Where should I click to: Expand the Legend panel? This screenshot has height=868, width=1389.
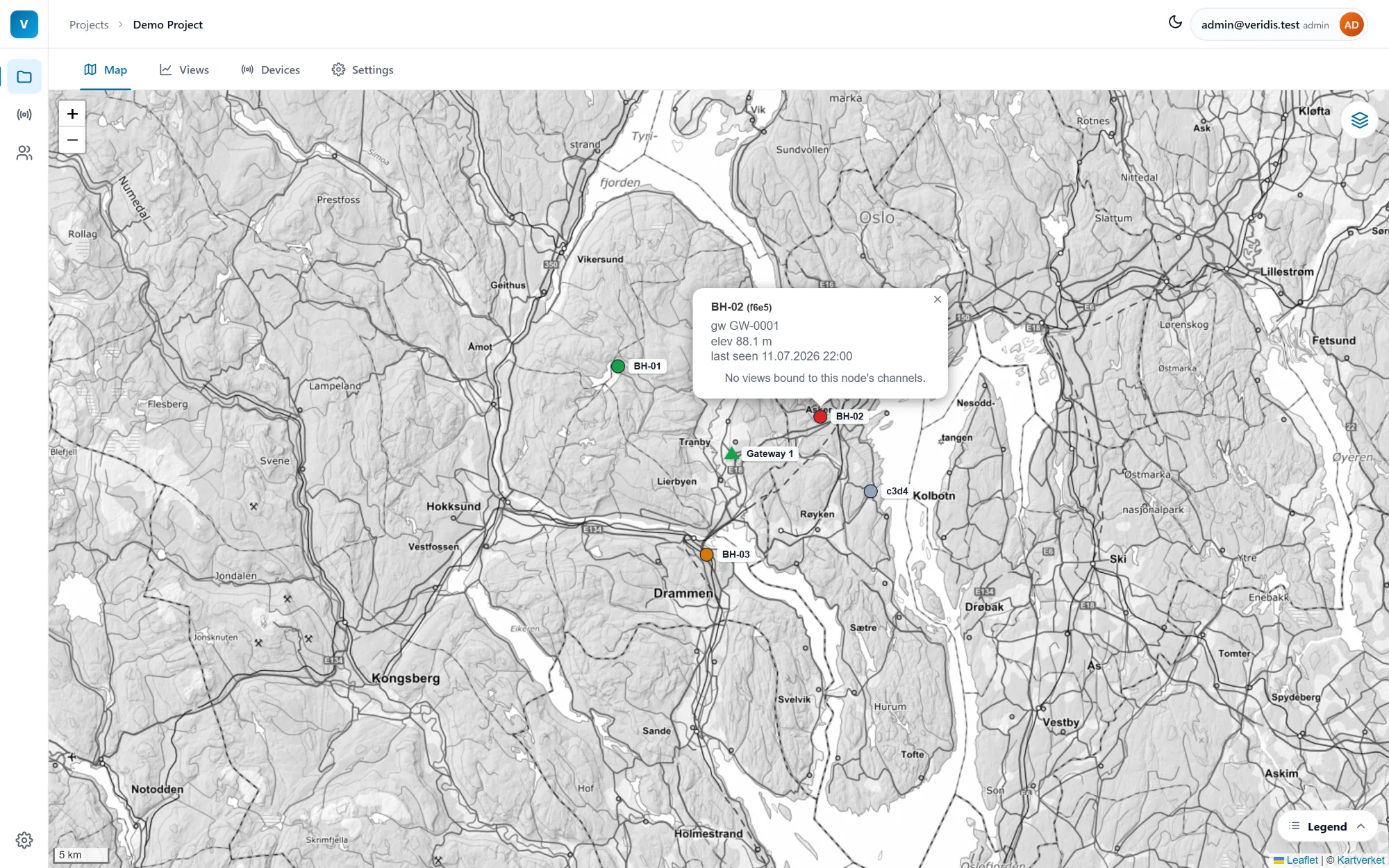tap(1327, 826)
